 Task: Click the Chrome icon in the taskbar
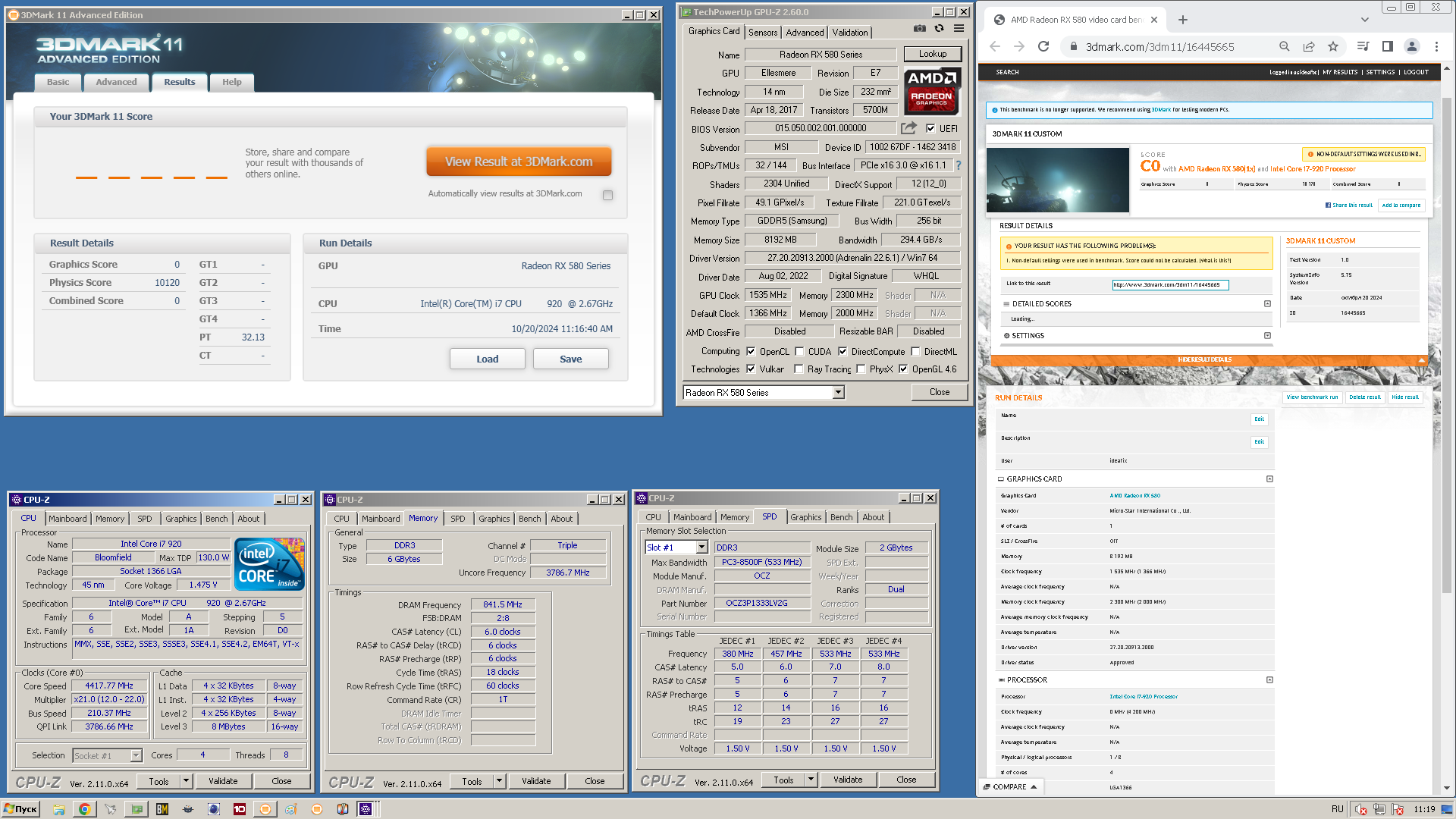pyautogui.click(x=84, y=809)
